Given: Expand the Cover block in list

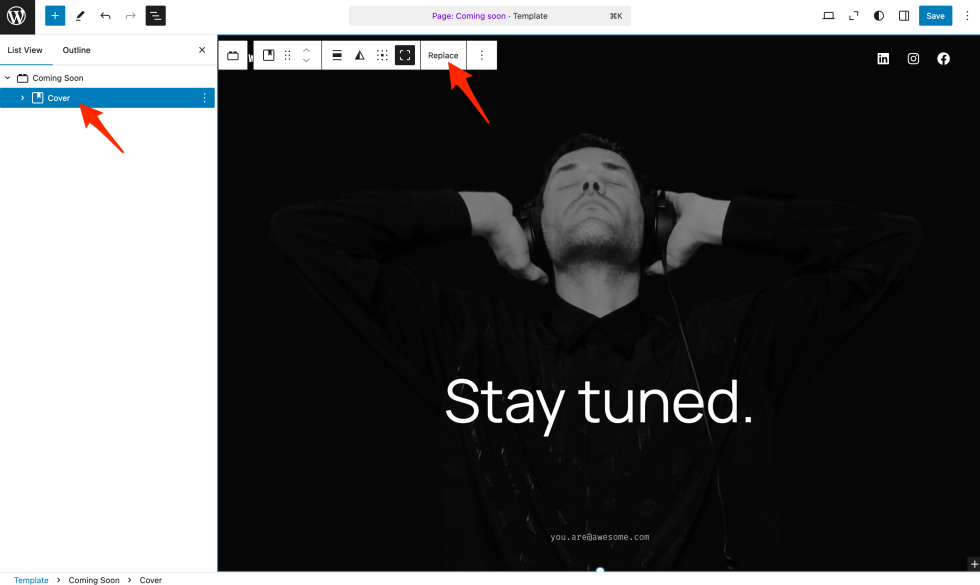Looking at the screenshot, I should pos(22,98).
